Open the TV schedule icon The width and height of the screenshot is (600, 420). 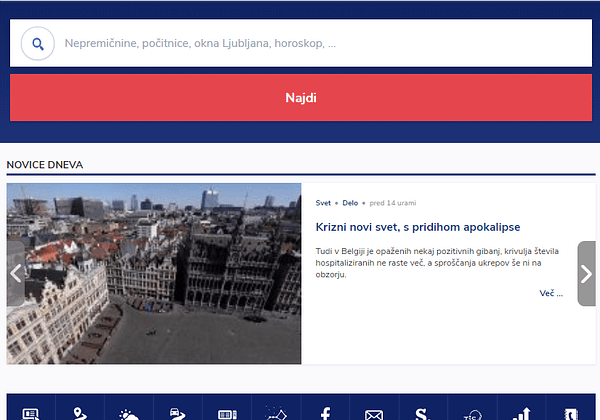[x=227, y=412]
